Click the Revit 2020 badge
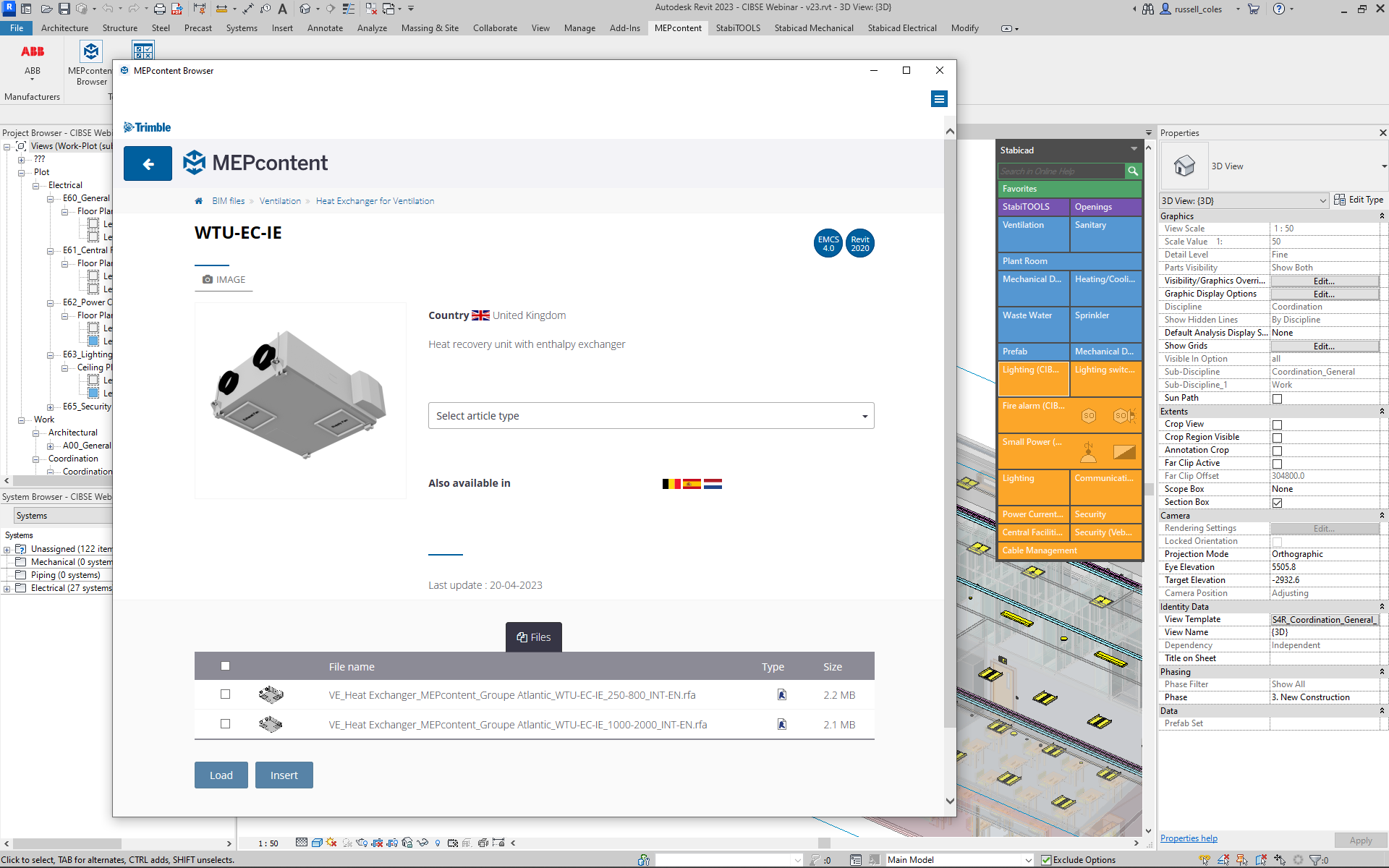The width and height of the screenshot is (1389, 868). (860, 244)
